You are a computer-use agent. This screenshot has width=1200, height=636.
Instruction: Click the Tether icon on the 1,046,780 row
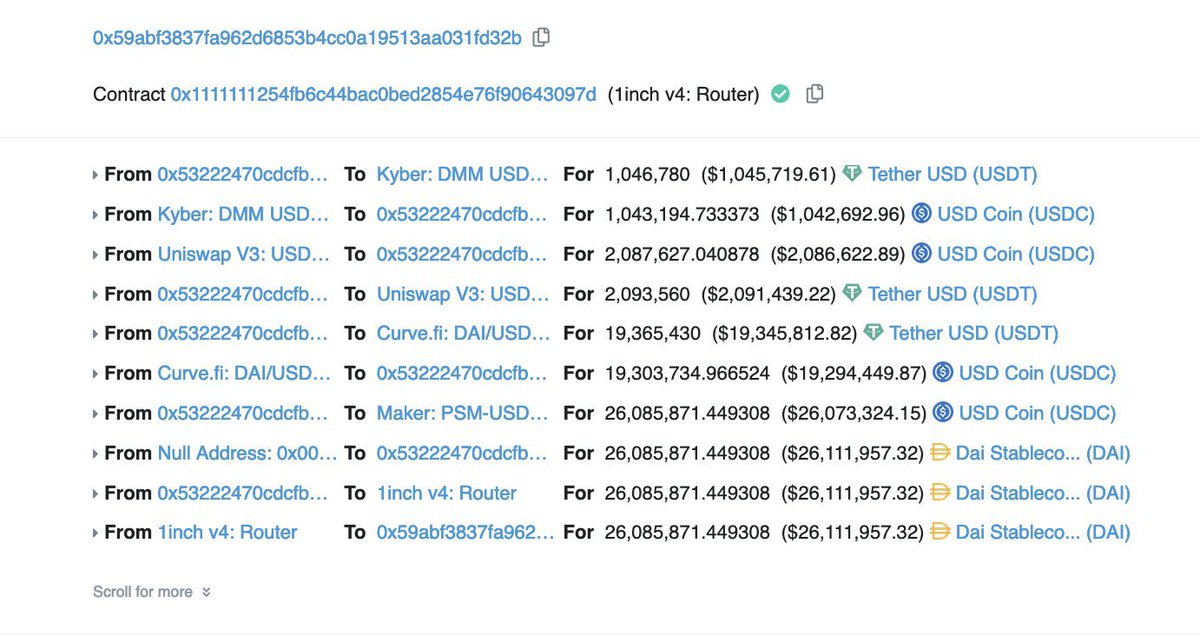[x=852, y=174]
